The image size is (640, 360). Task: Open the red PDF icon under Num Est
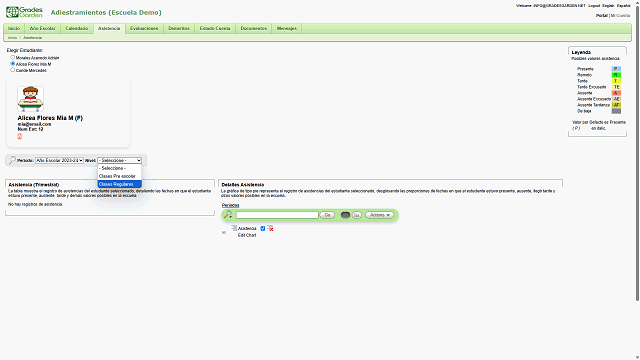pyautogui.click(x=20, y=136)
